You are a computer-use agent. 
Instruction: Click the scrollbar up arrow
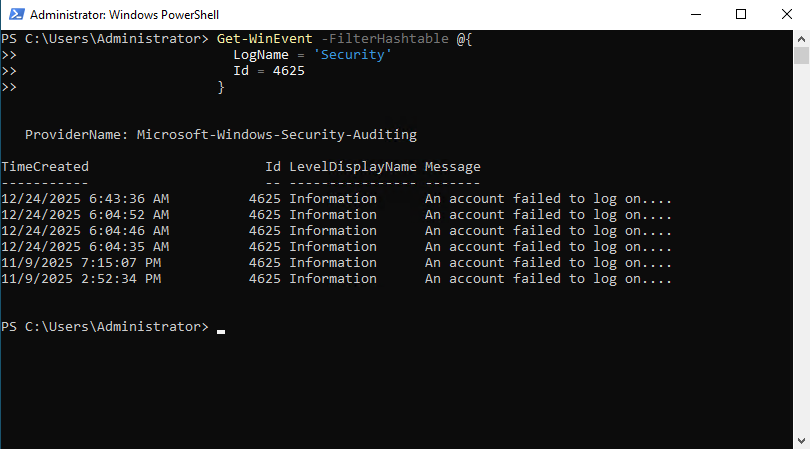pos(801,37)
